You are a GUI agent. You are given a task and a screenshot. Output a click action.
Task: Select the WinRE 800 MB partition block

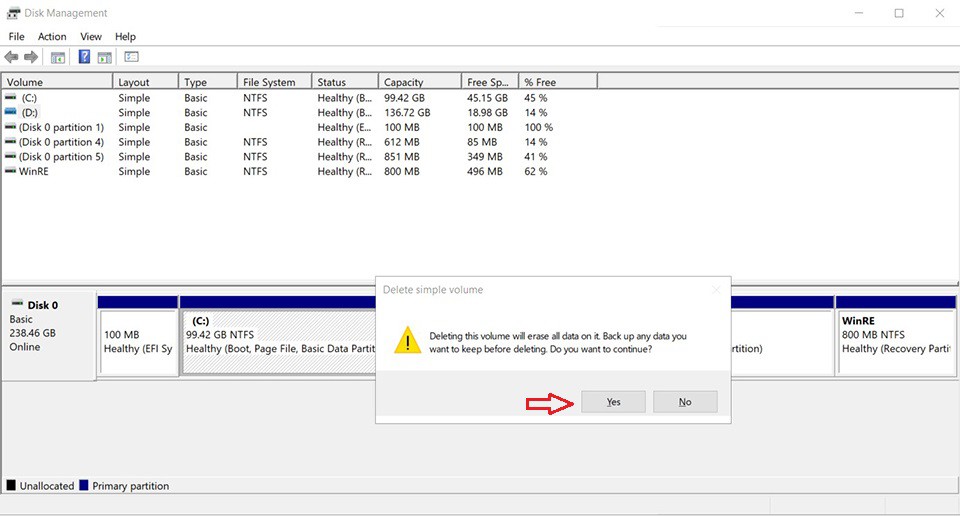click(x=895, y=341)
